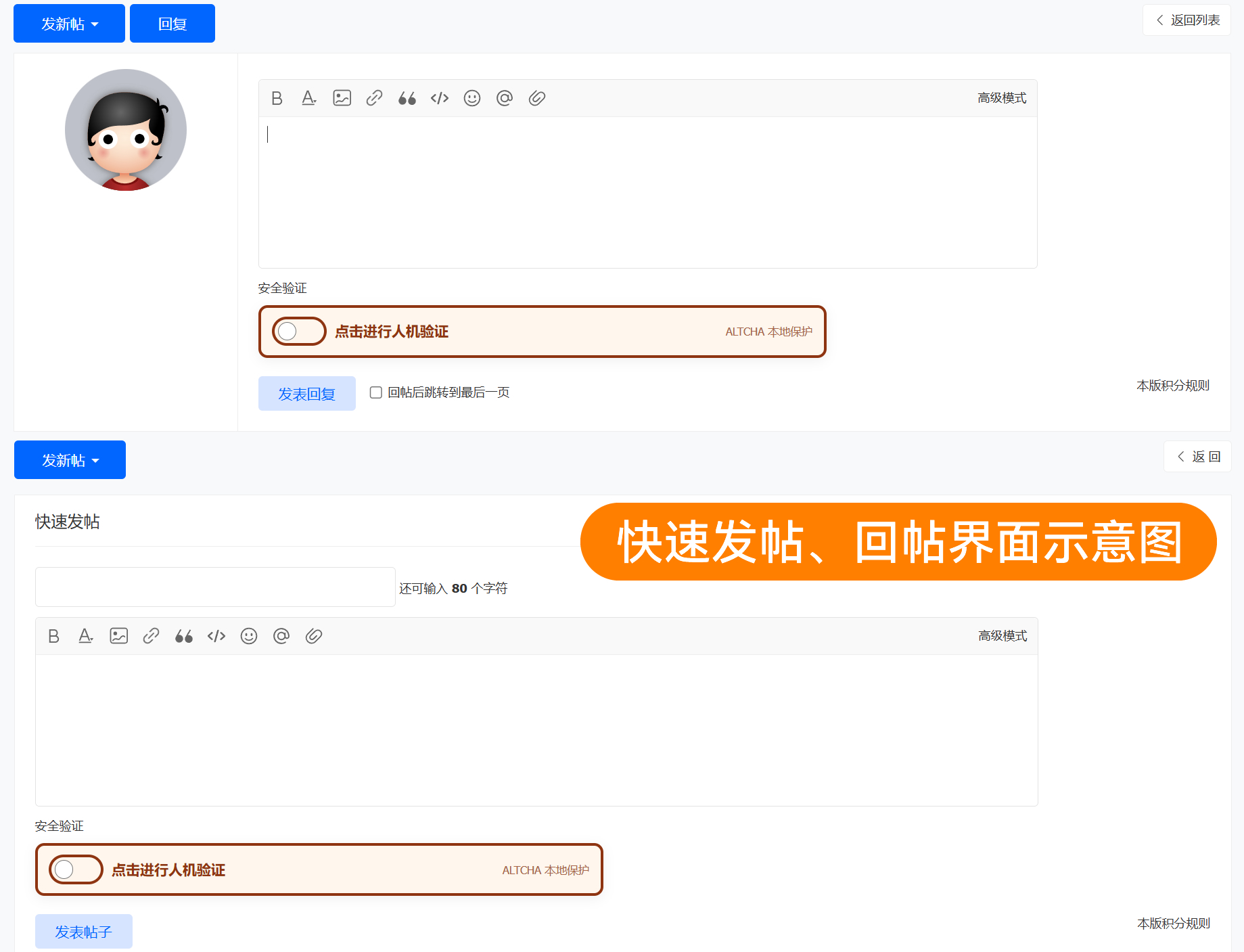Screen dimensions: 1244x952
Task: Click inside the quick post text area
Action: coord(536,730)
